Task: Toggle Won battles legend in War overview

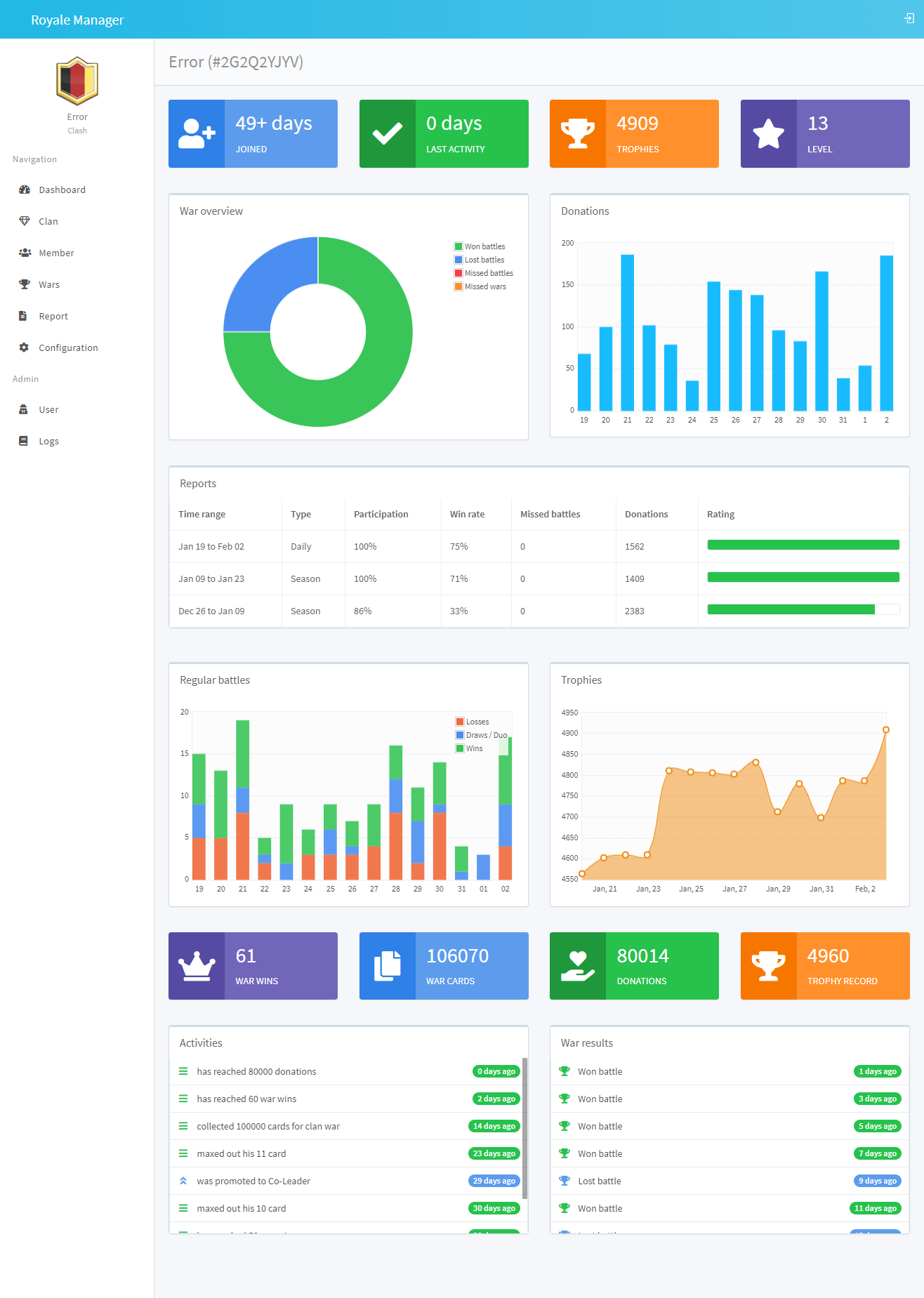Action: coord(484,246)
